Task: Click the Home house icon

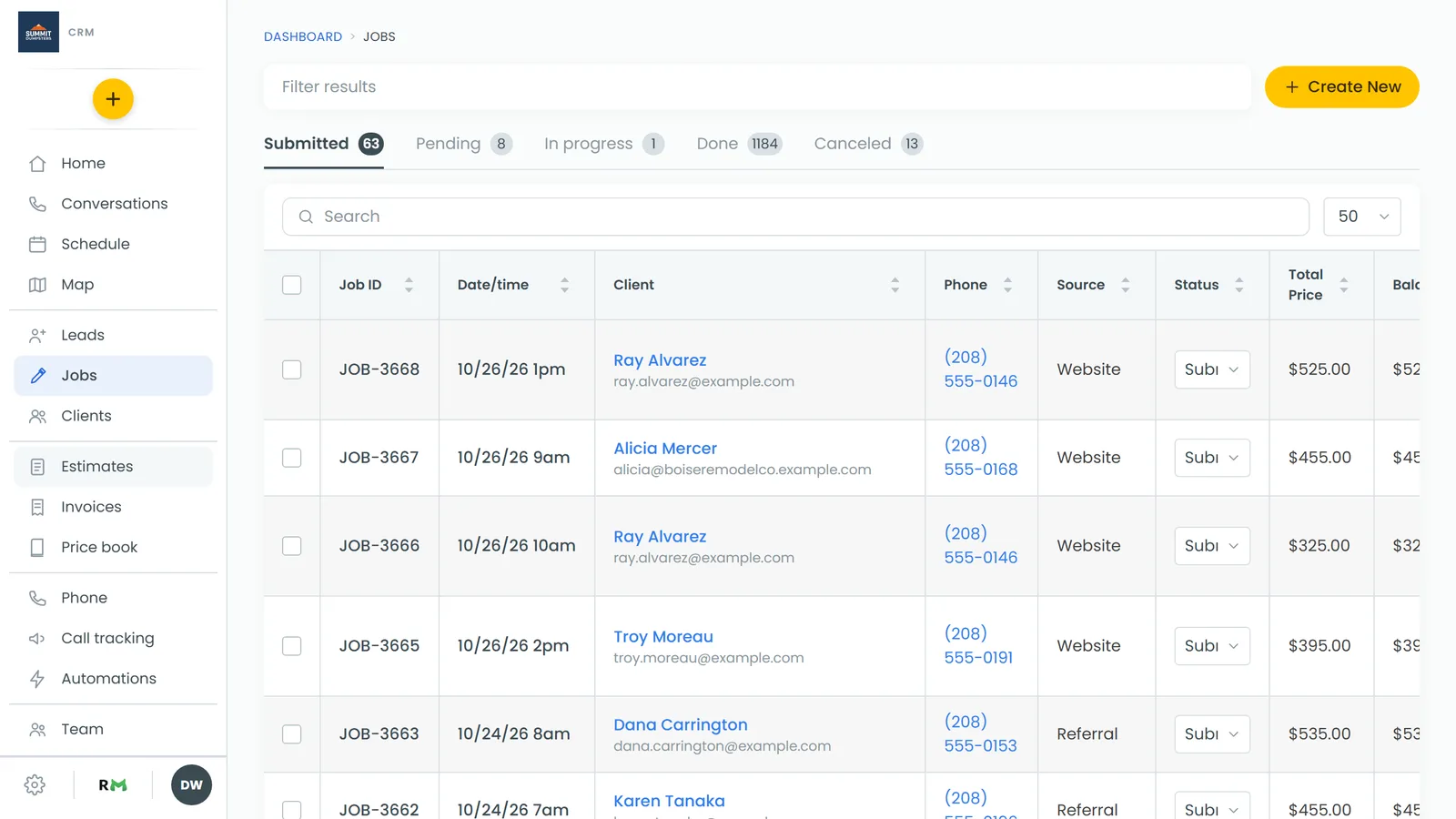Action: 37,164
